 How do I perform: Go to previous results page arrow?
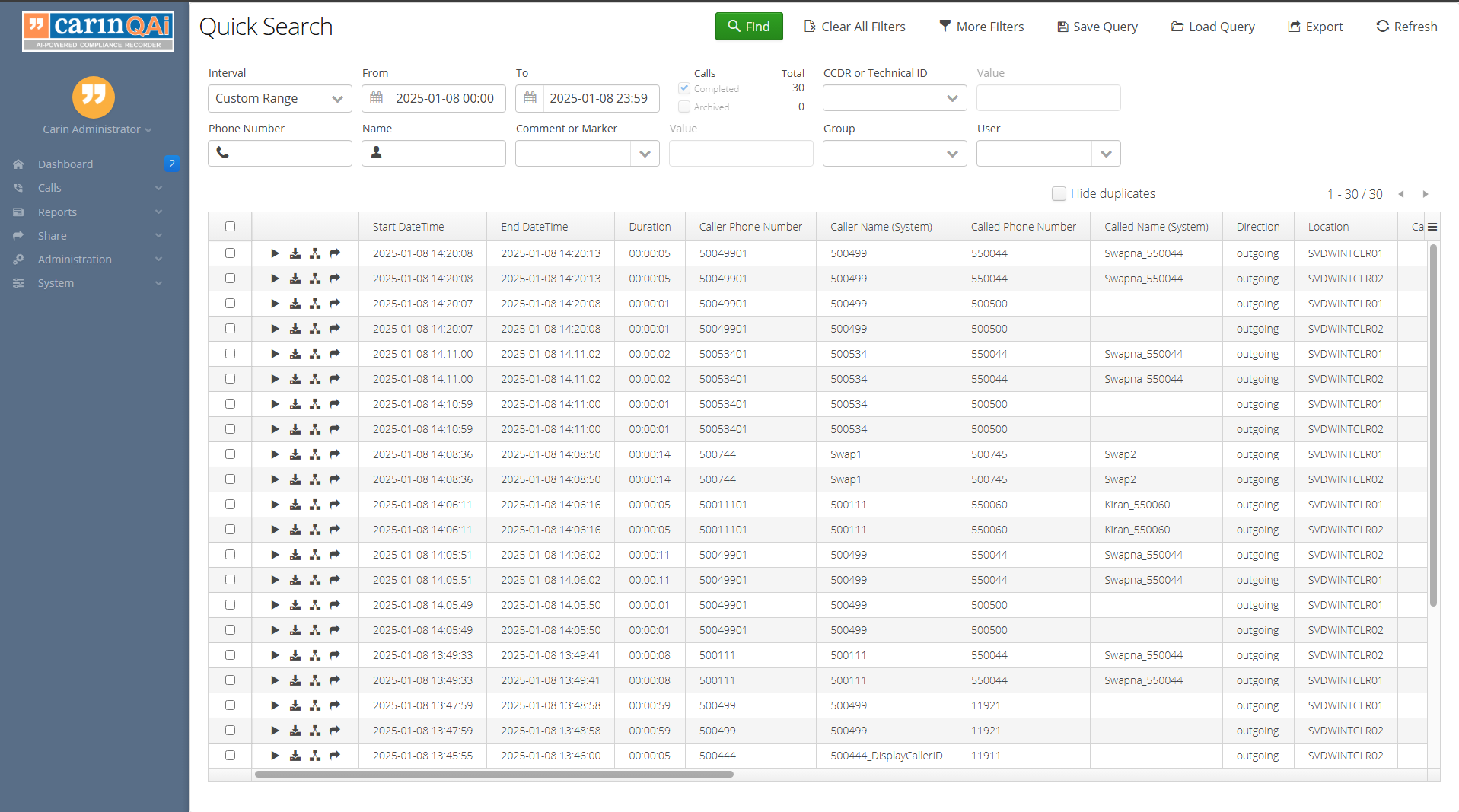tap(1401, 194)
